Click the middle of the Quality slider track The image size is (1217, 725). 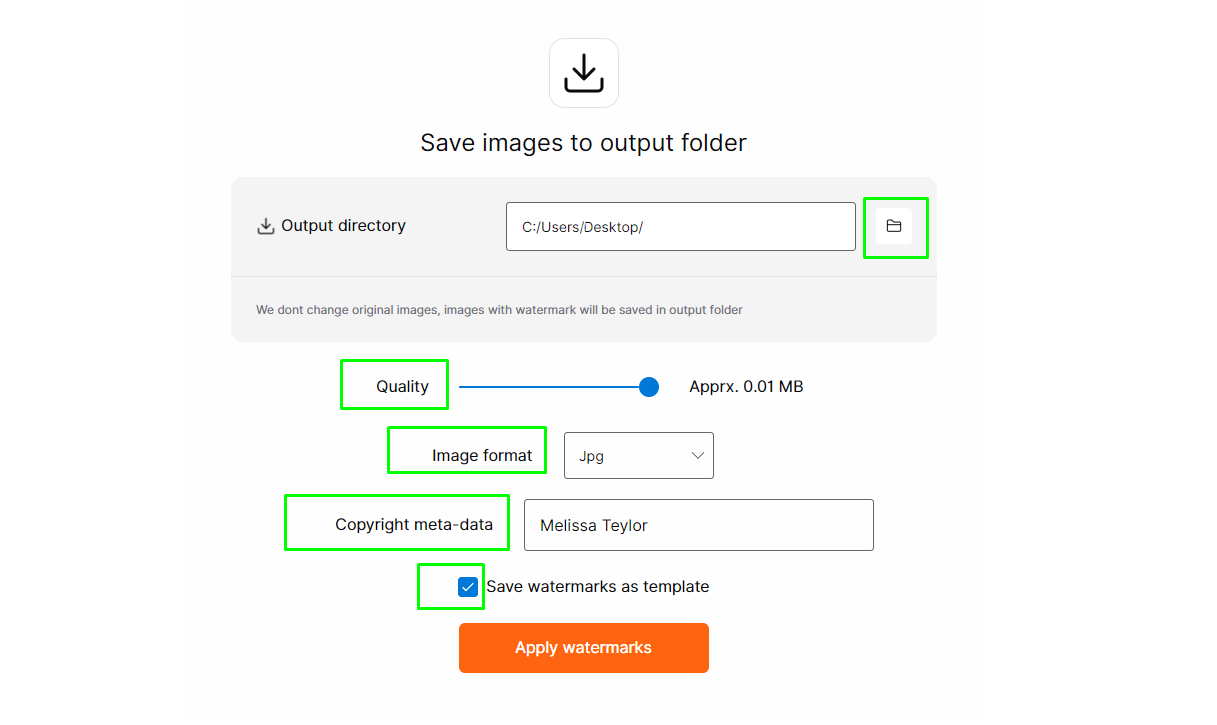click(554, 387)
